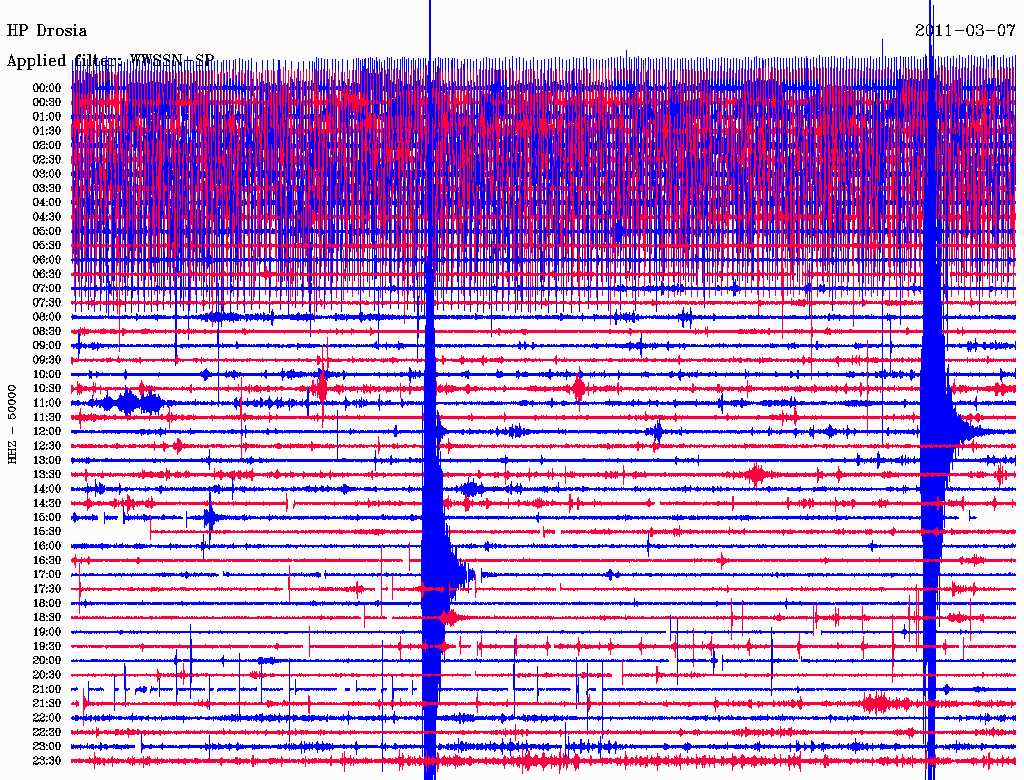Select the 05:30 time label
The image size is (1024, 780).
(x=47, y=245)
